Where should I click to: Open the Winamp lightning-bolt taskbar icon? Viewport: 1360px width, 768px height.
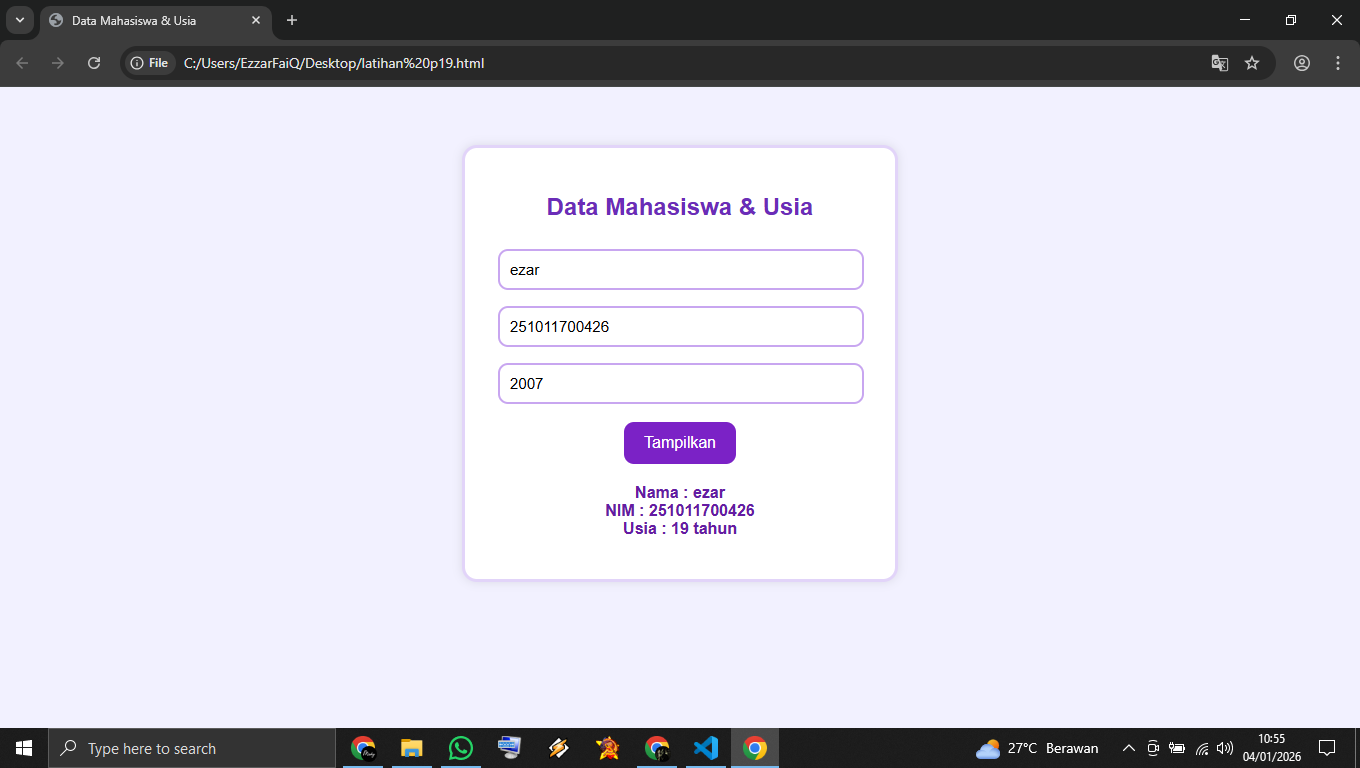coord(559,748)
